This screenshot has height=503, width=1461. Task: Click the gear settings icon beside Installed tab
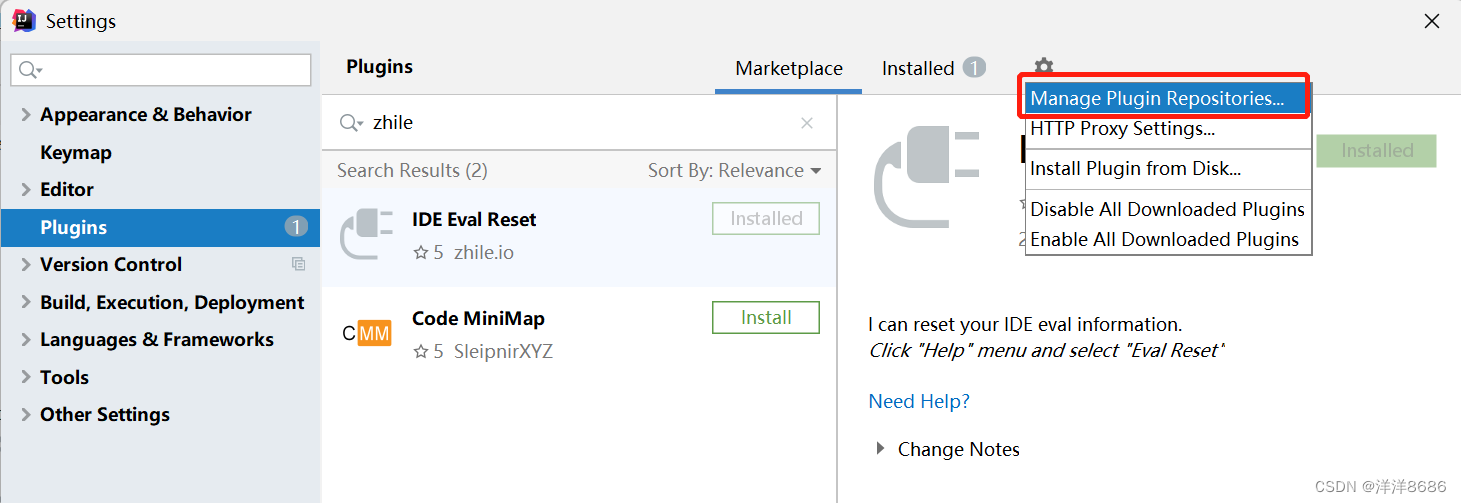click(x=1043, y=66)
